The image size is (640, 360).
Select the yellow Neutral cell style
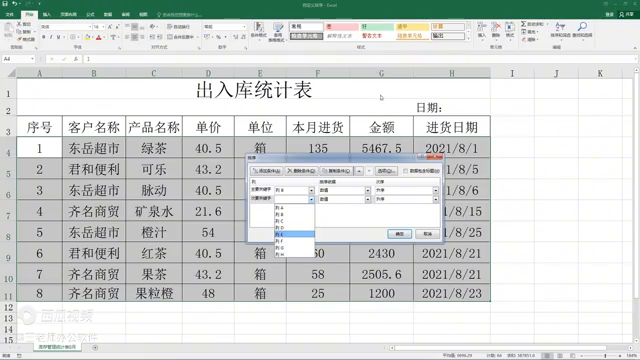click(x=412, y=27)
